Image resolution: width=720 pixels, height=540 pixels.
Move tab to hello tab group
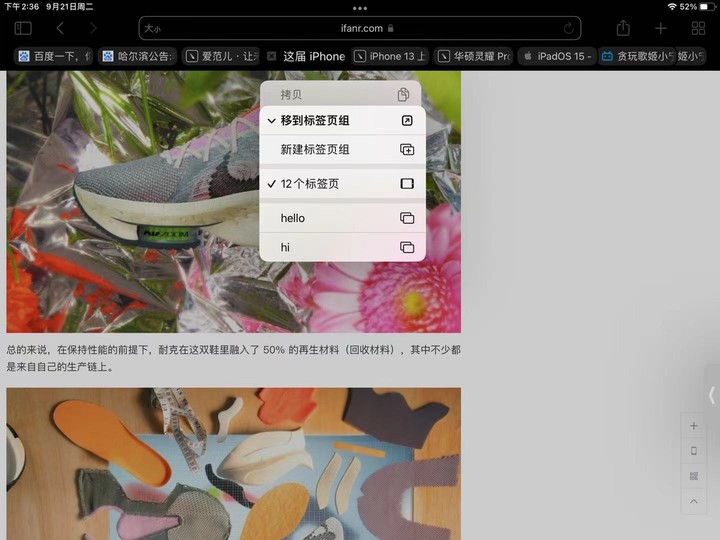(342, 218)
